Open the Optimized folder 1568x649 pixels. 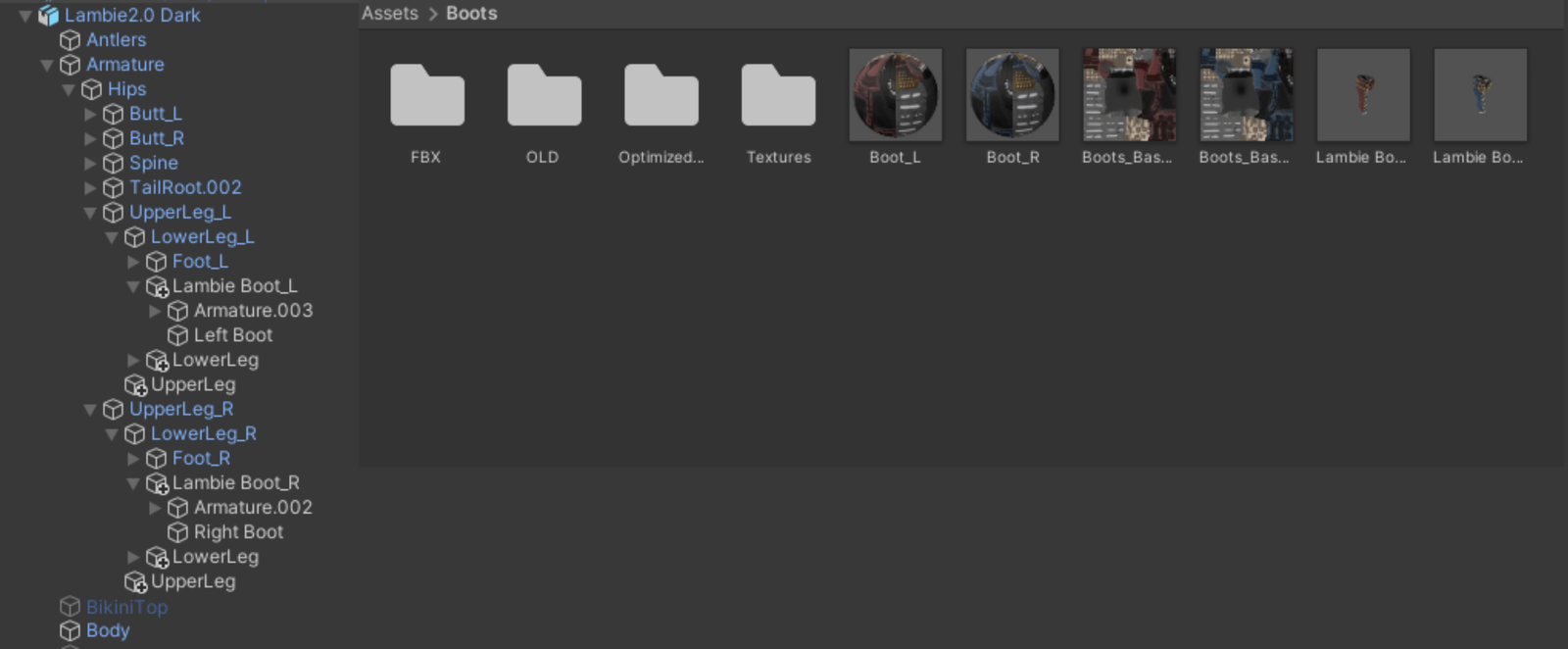pyautogui.click(x=661, y=96)
